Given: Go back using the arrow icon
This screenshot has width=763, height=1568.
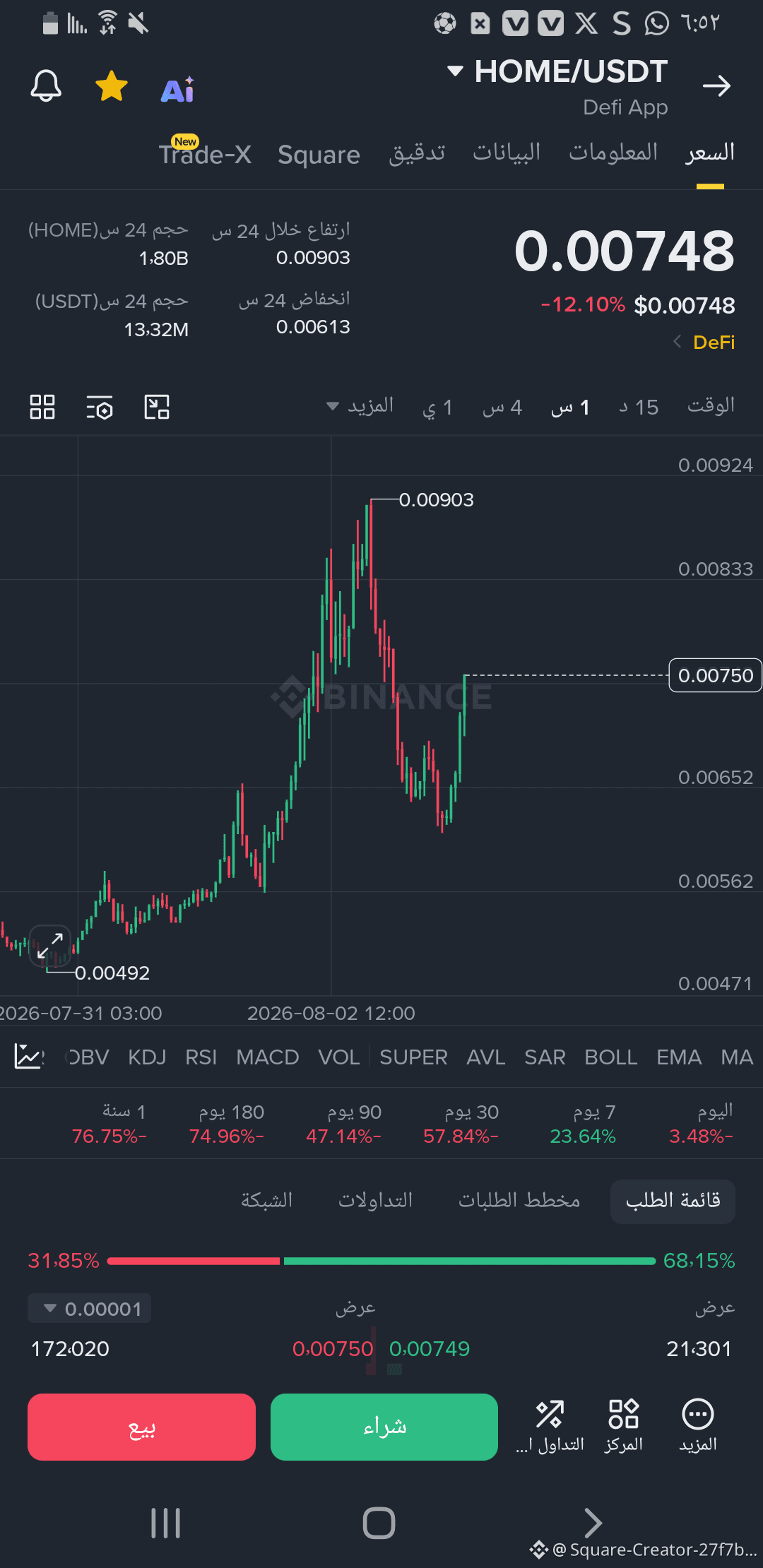Looking at the screenshot, I should pyautogui.click(x=716, y=86).
